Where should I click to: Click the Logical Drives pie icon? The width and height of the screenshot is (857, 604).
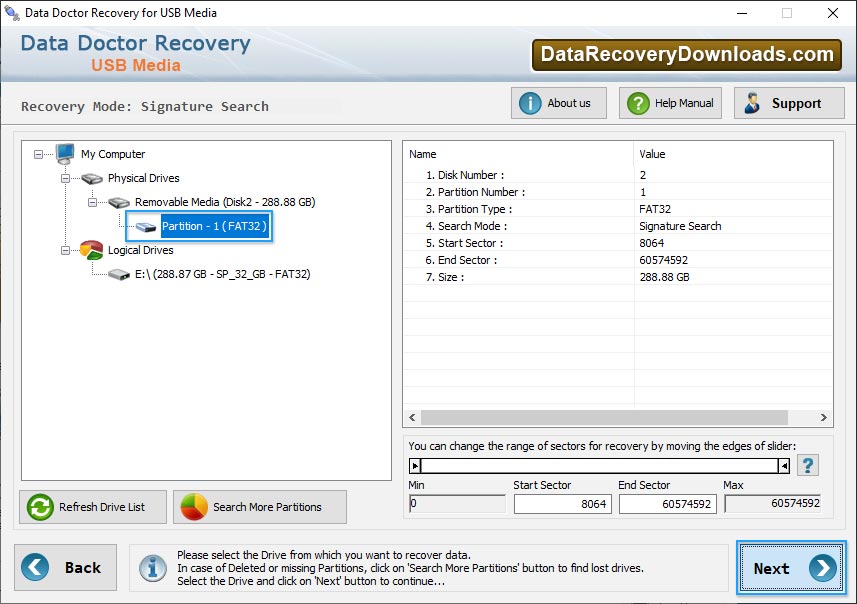91,250
